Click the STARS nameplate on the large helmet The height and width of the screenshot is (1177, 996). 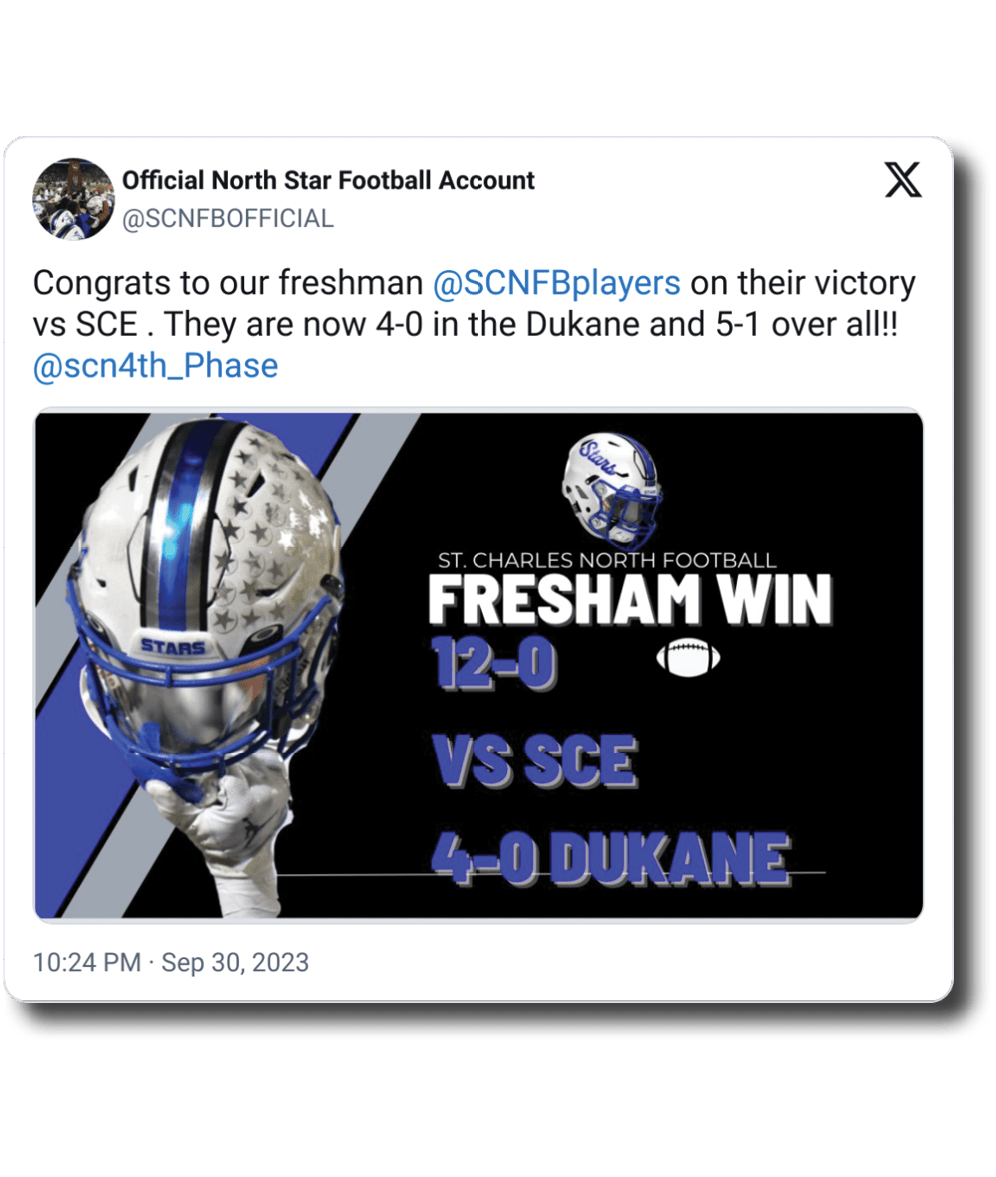(x=173, y=647)
